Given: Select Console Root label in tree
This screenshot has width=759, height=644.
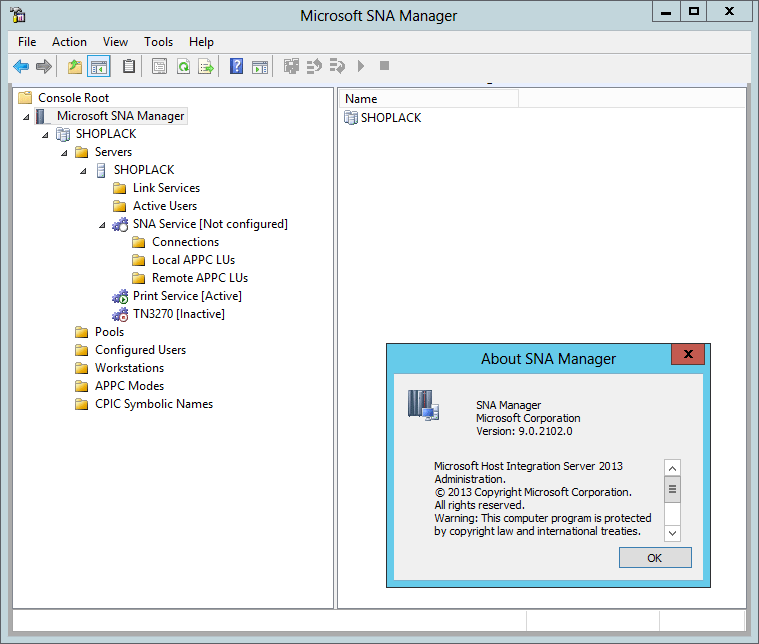Looking at the screenshot, I should 73,98.
